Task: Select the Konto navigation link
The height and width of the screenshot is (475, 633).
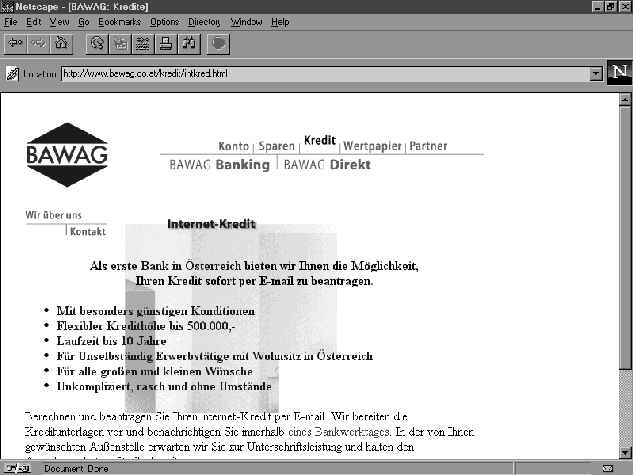Action: click(x=233, y=146)
